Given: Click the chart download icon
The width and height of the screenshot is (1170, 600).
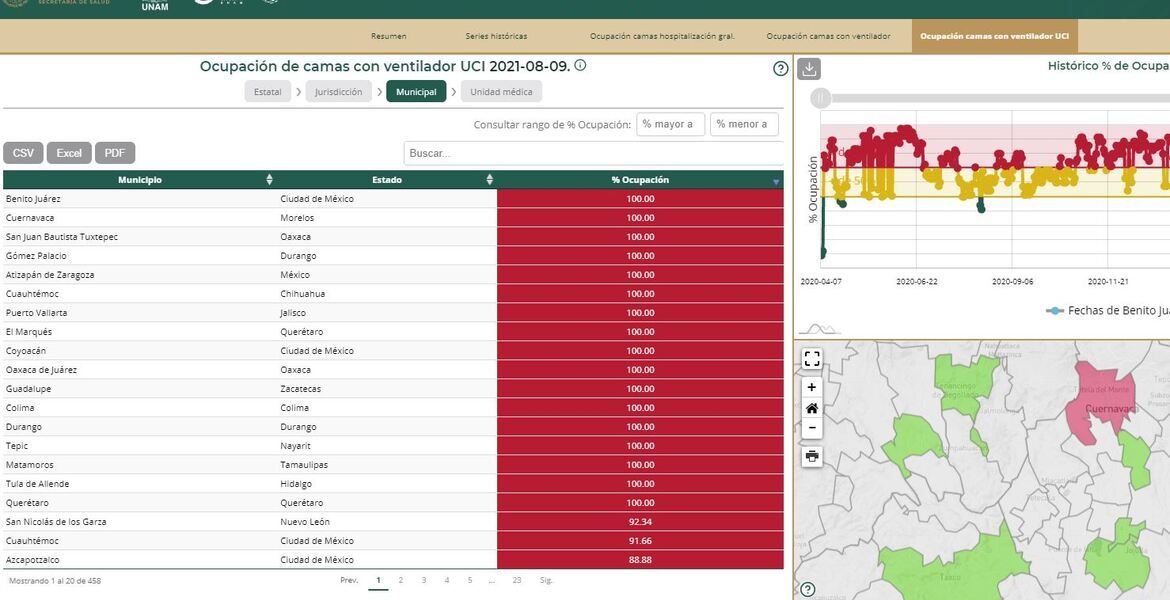Looking at the screenshot, I should pos(809,69).
